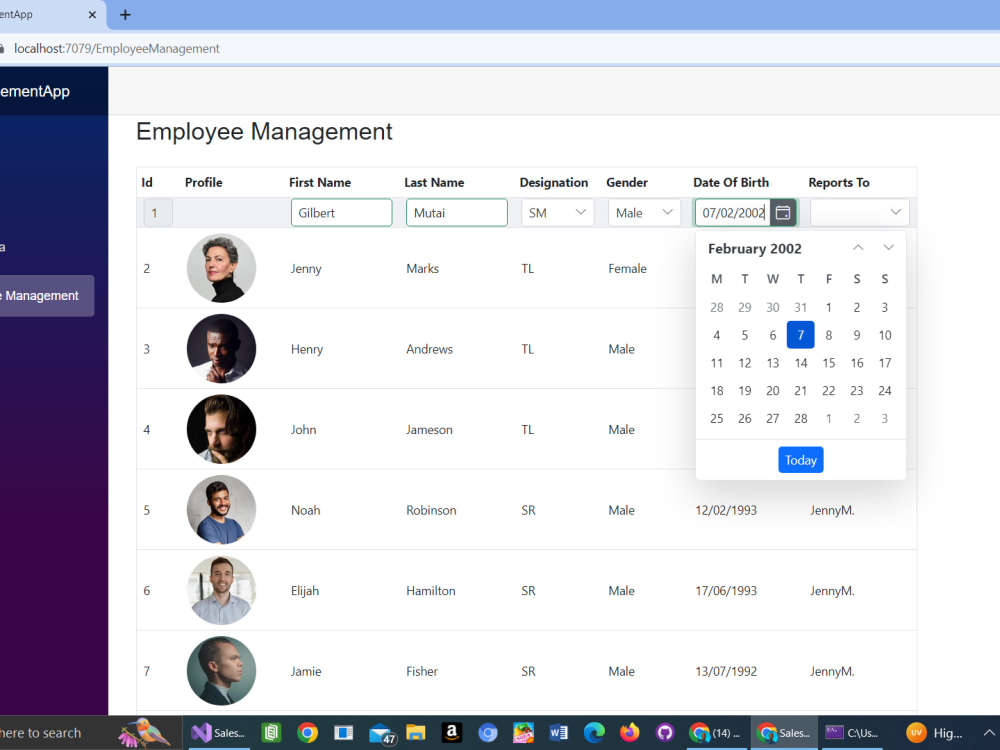Screen dimensions: 1000x750
Task: Click Henry Andrews' profile photo
Action: pos(221,348)
